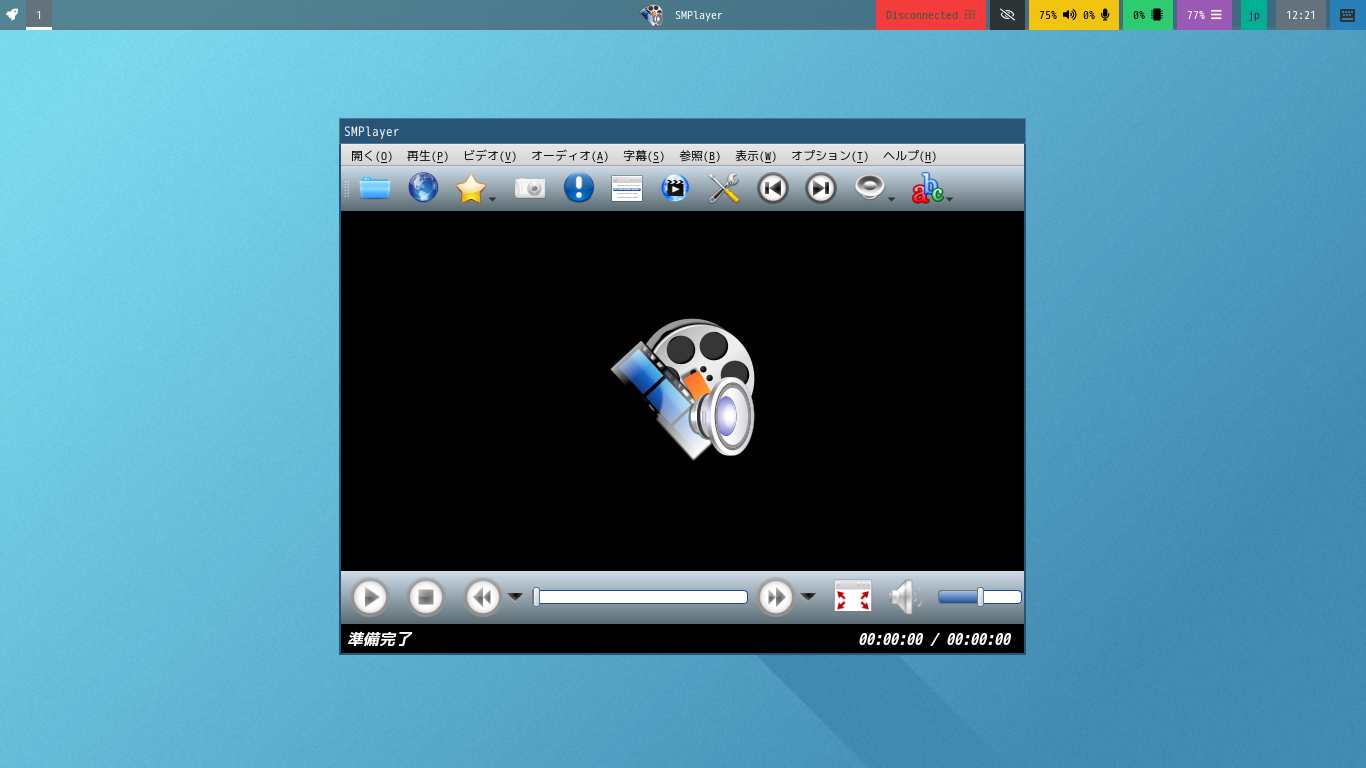Open the 表示(W) menu
Image resolution: width=1366 pixels, height=768 pixels.
(x=755, y=156)
